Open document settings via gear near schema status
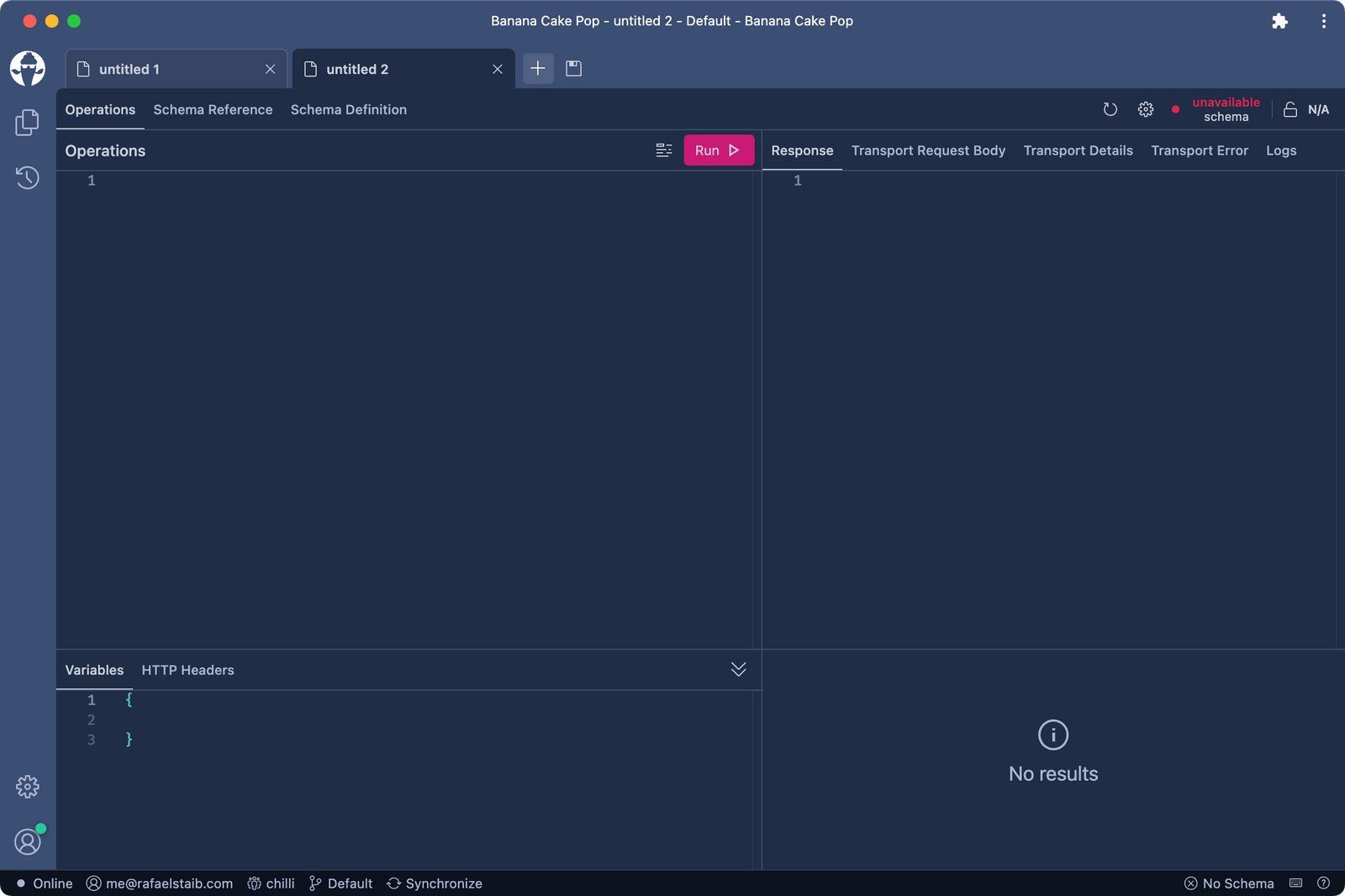Image resolution: width=1345 pixels, height=896 pixels. click(1145, 109)
